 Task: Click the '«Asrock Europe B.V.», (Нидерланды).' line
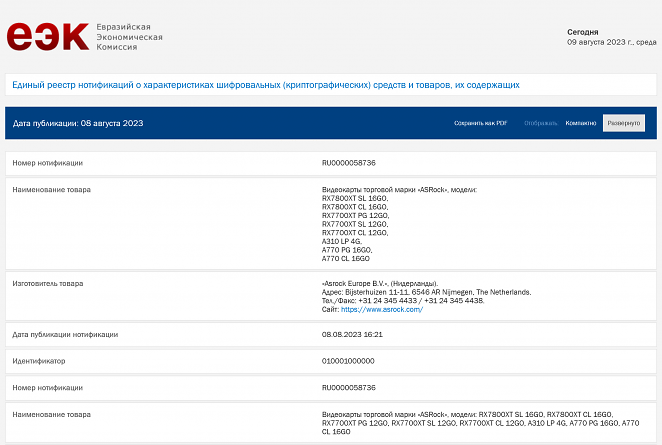(x=380, y=283)
